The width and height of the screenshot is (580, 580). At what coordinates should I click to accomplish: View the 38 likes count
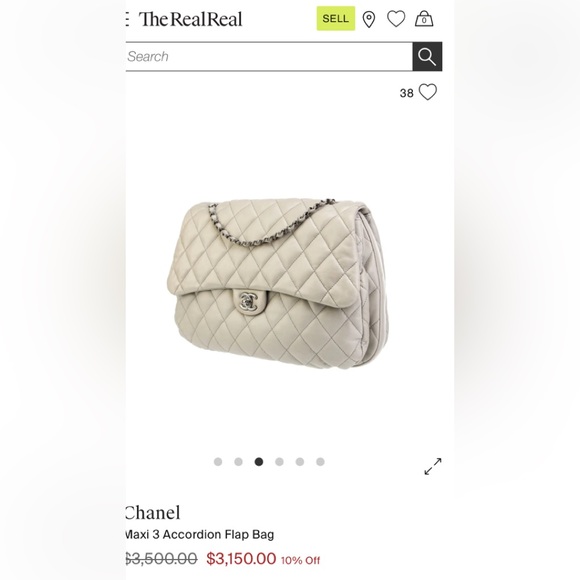tap(406, 93)
